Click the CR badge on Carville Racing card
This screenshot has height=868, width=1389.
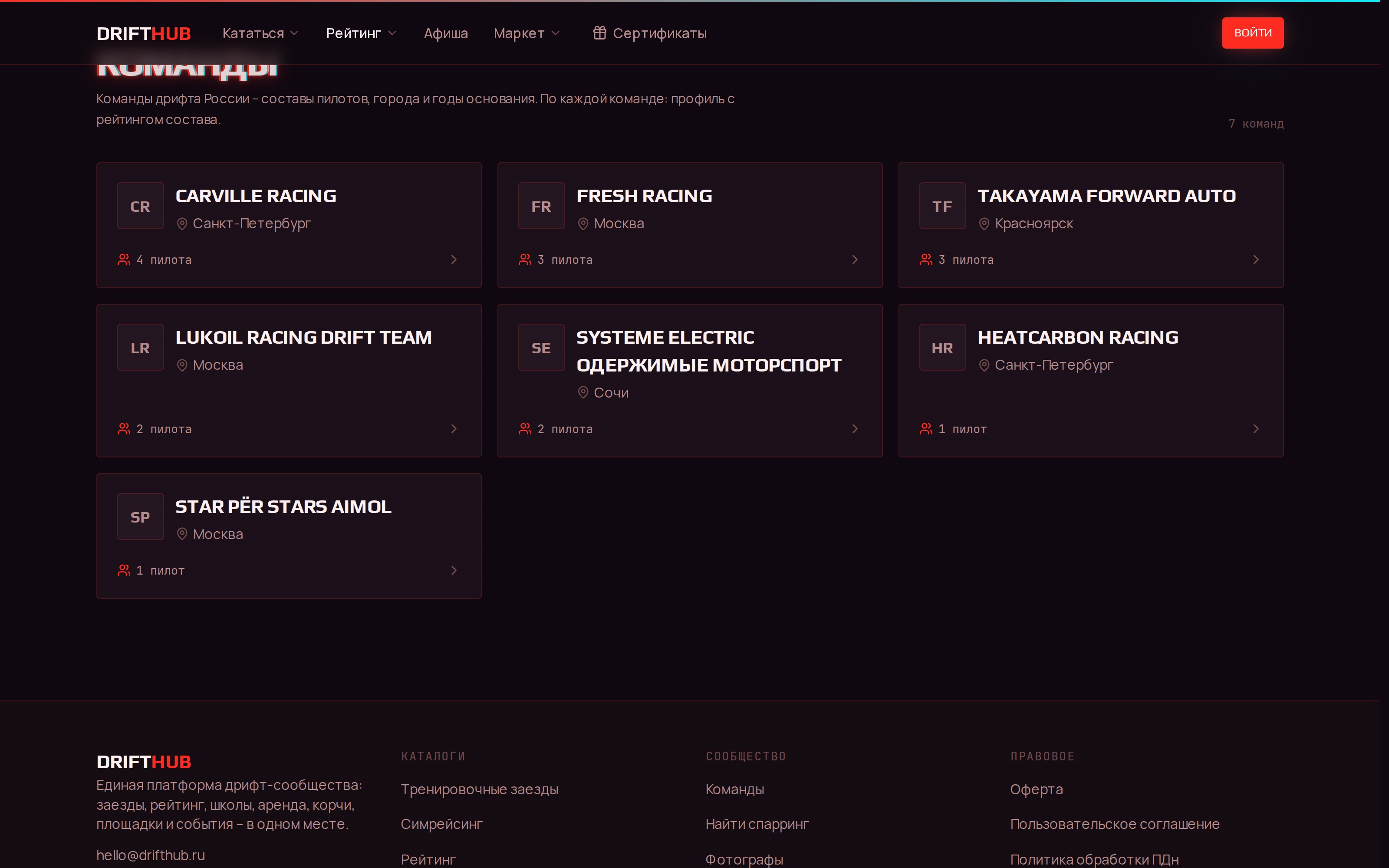coord(141,206)
